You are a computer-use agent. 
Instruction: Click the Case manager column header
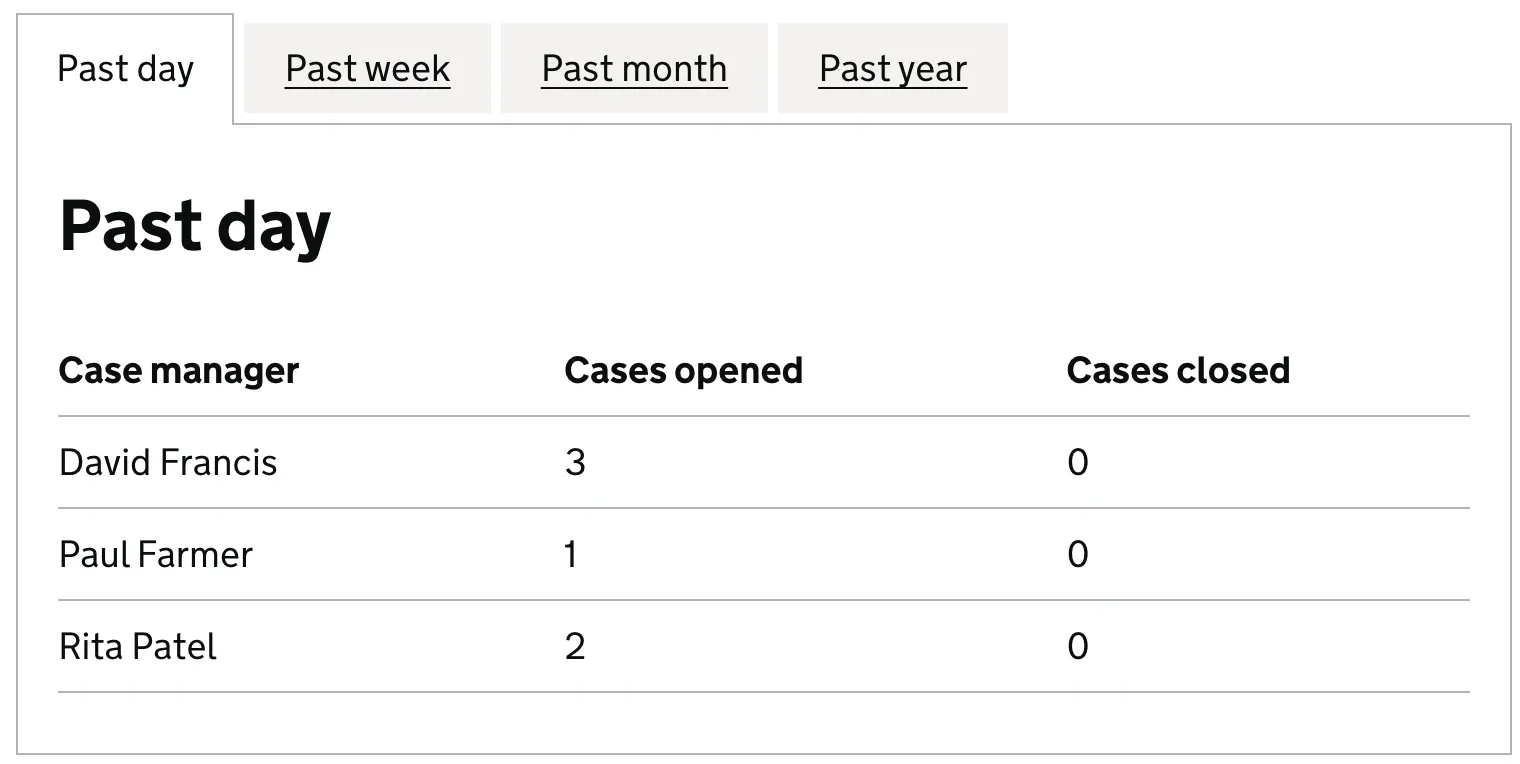click(x=179, y=371)
